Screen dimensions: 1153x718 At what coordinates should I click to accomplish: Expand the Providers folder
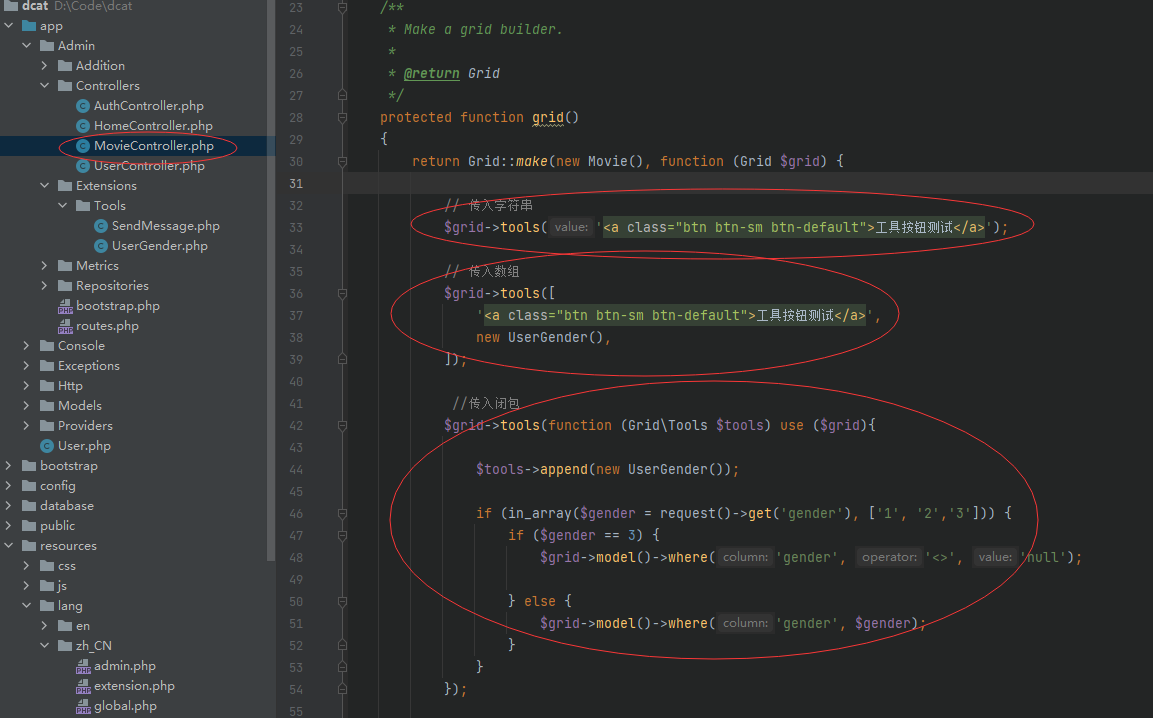[x=26, y=425]
